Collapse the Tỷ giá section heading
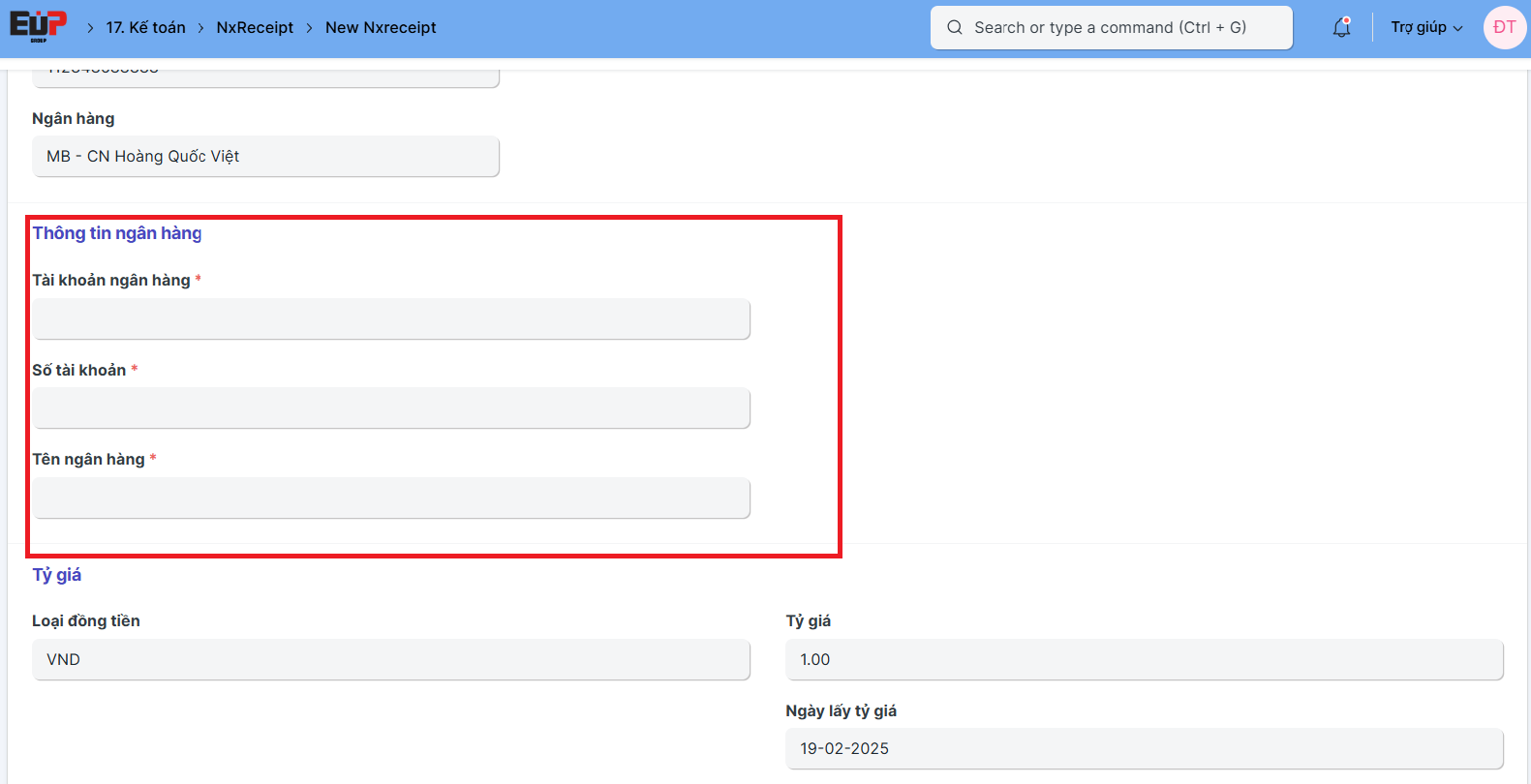 point(57,575)
